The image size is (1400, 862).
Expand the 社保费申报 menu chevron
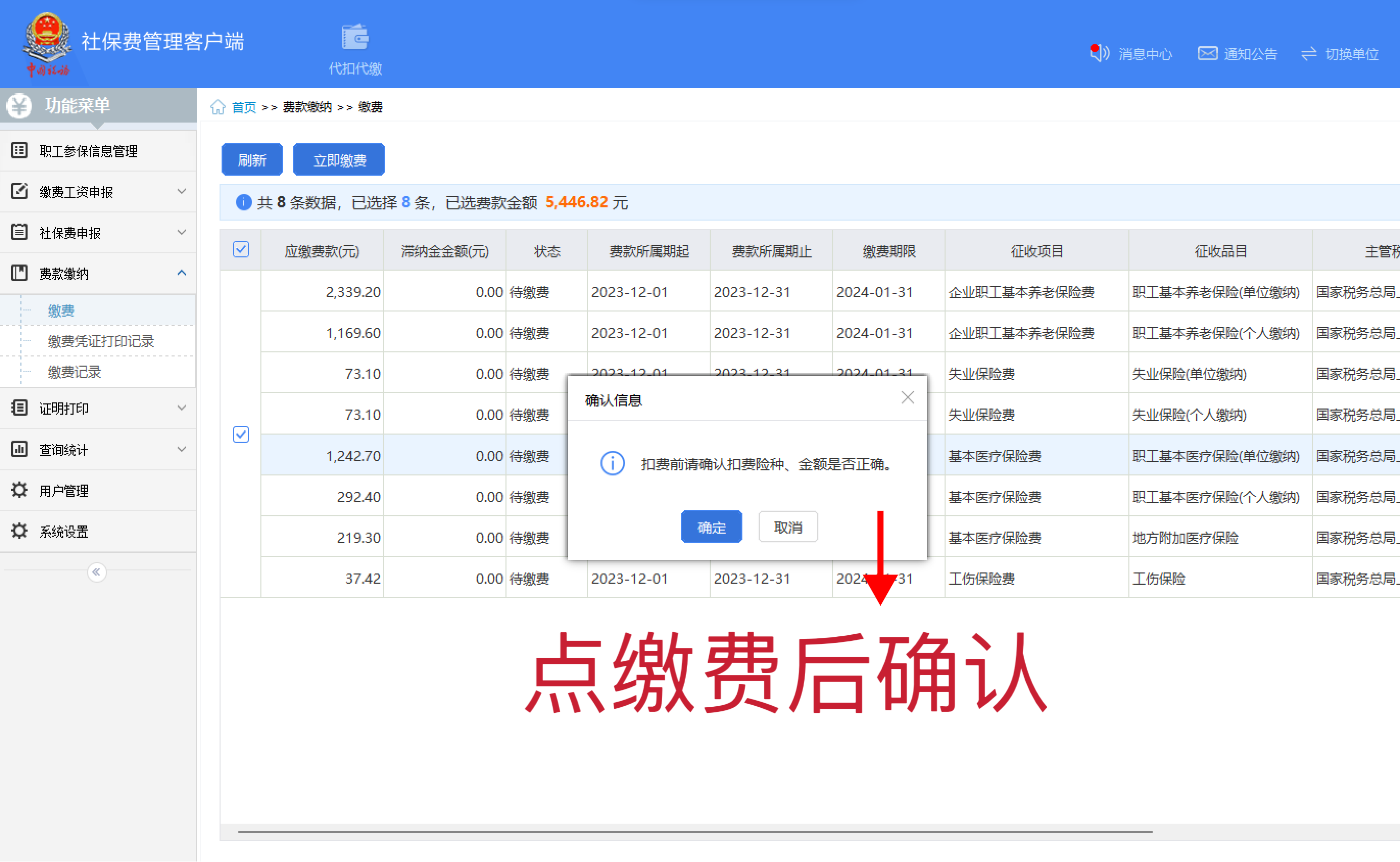[x=181, y=232]
